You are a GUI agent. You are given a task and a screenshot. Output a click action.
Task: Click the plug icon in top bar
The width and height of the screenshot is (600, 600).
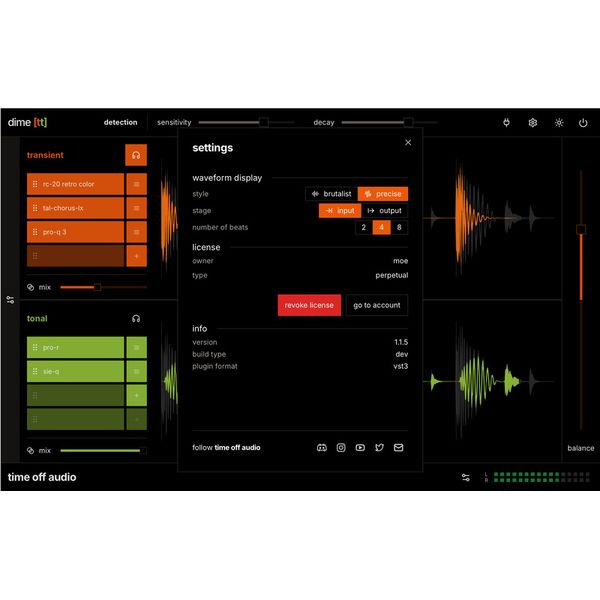pyautogui.click(x=506, y=123)
